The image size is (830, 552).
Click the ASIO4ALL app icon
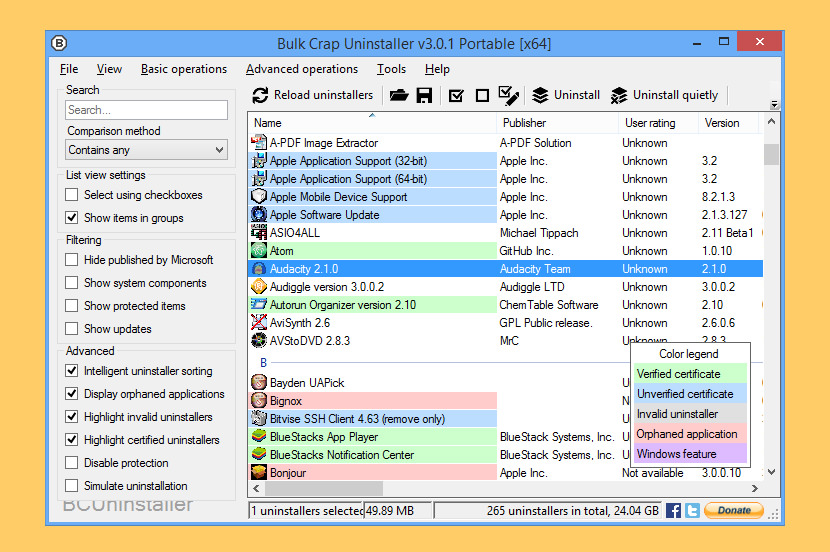[259, 232]
